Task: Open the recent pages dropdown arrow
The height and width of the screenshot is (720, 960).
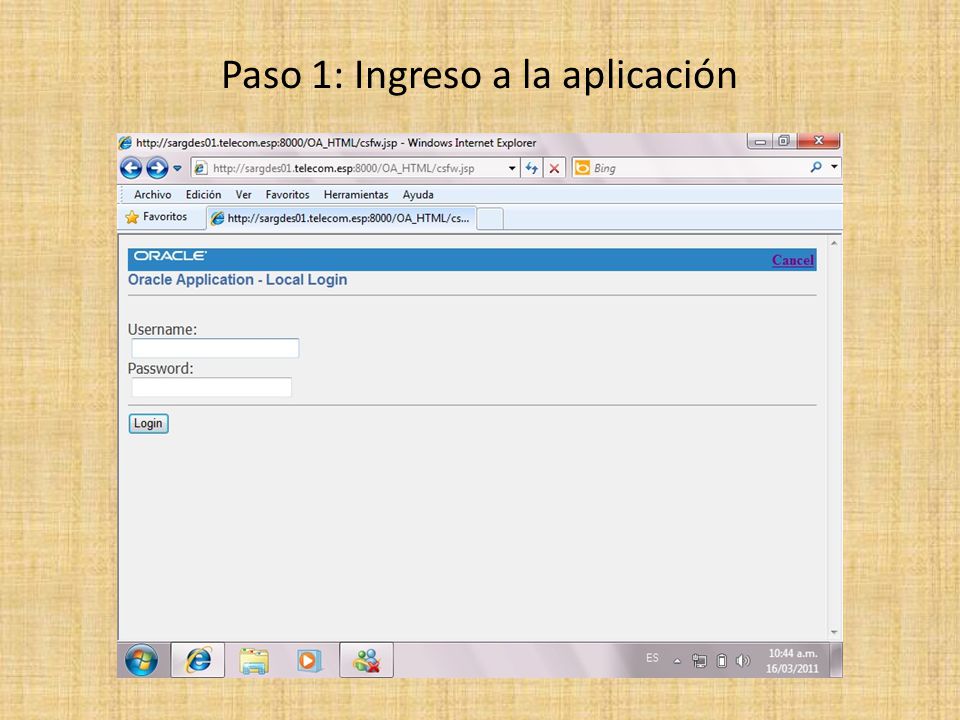Action: tap(177, 168)
